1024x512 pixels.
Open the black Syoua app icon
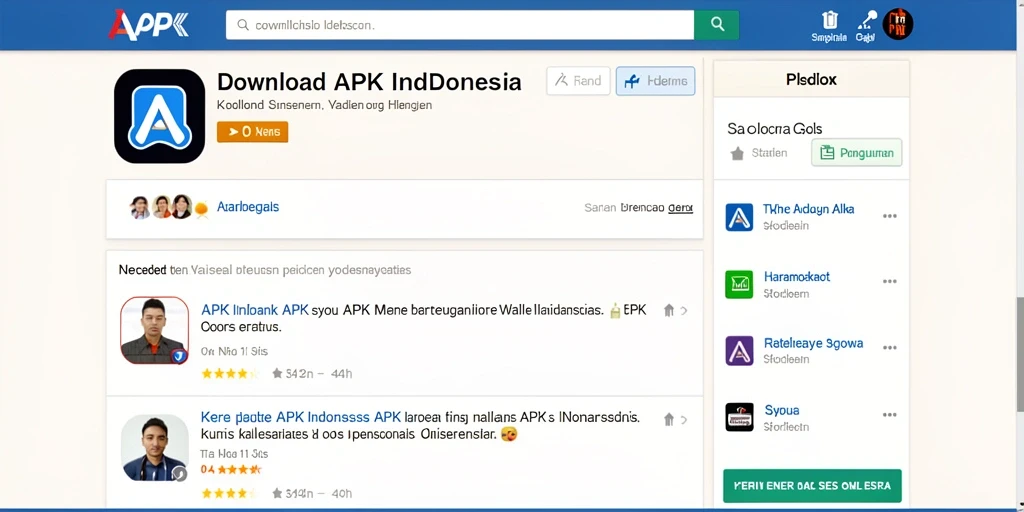click(739, 417)
